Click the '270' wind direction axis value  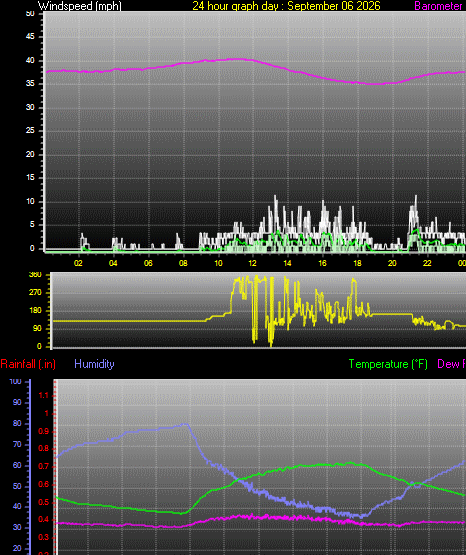point(35,292)
